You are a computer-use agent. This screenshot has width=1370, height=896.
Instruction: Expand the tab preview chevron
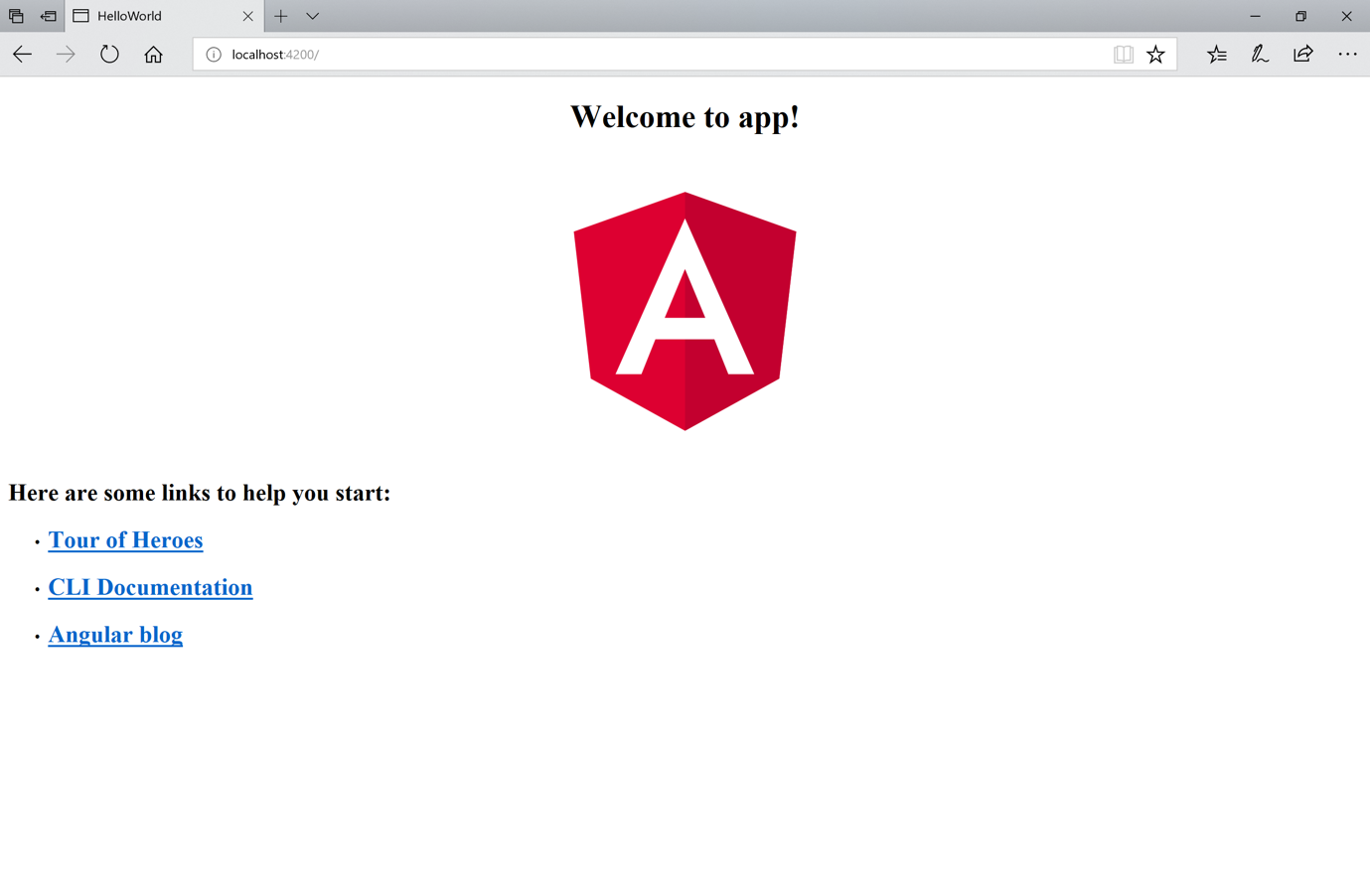(x=313, y=16)
